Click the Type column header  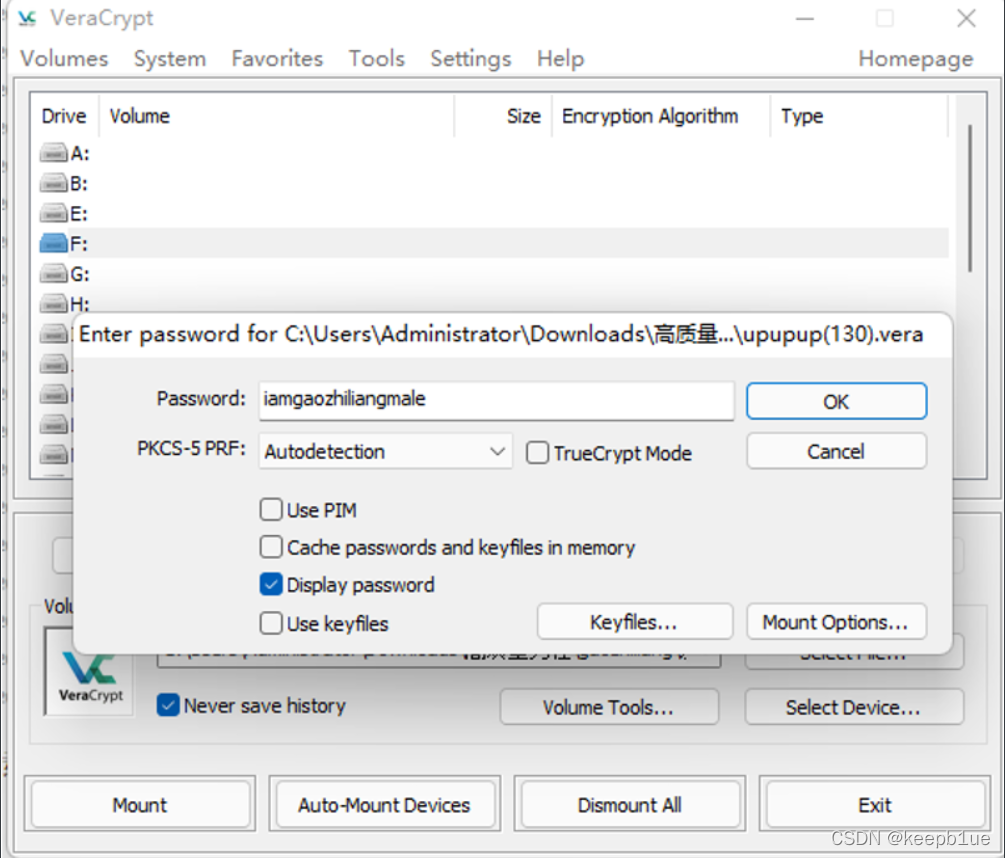[859, 116]
